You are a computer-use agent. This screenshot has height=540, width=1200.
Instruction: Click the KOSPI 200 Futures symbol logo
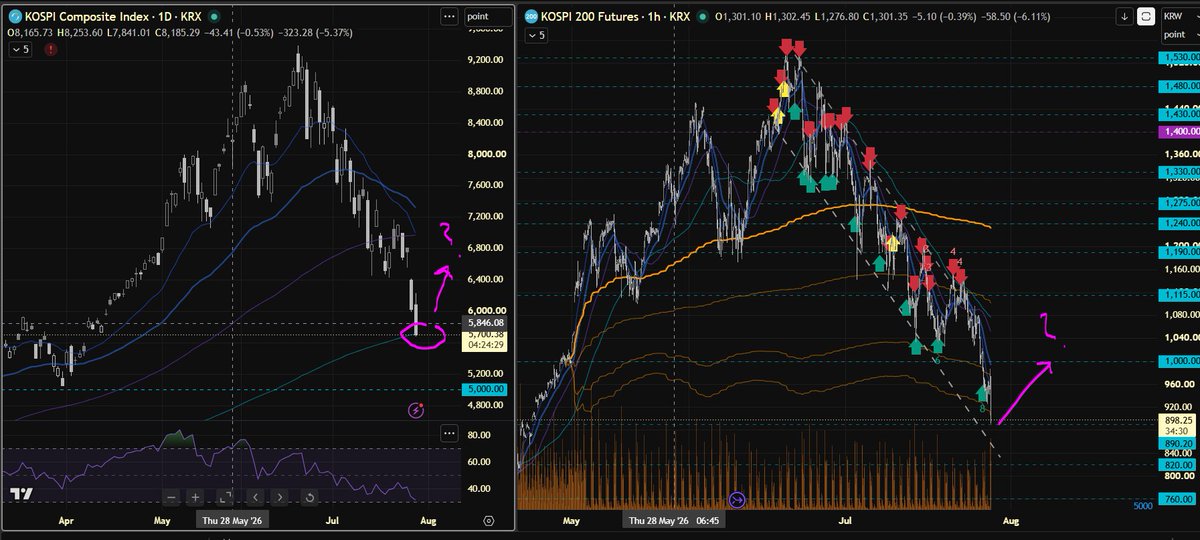[531, 16]
